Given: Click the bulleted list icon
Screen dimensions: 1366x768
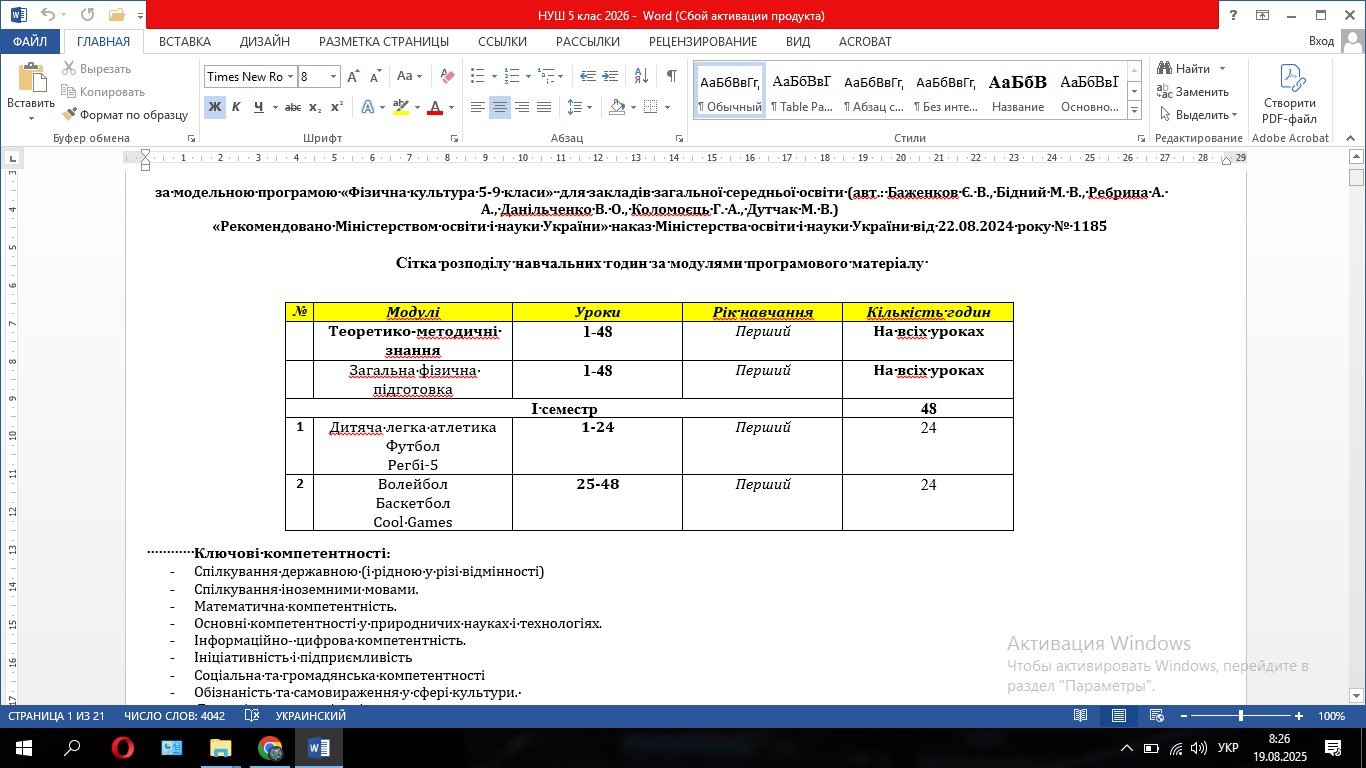Looking at the screenshot, I should [x=477, y=77].
